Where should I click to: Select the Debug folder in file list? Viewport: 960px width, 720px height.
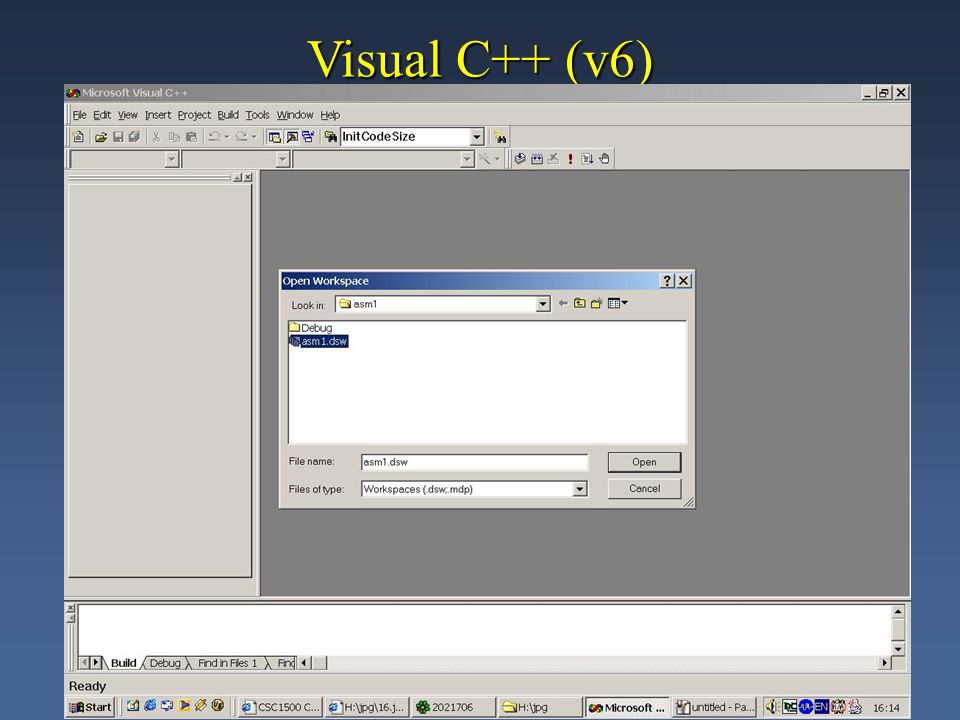pos(311,328)
